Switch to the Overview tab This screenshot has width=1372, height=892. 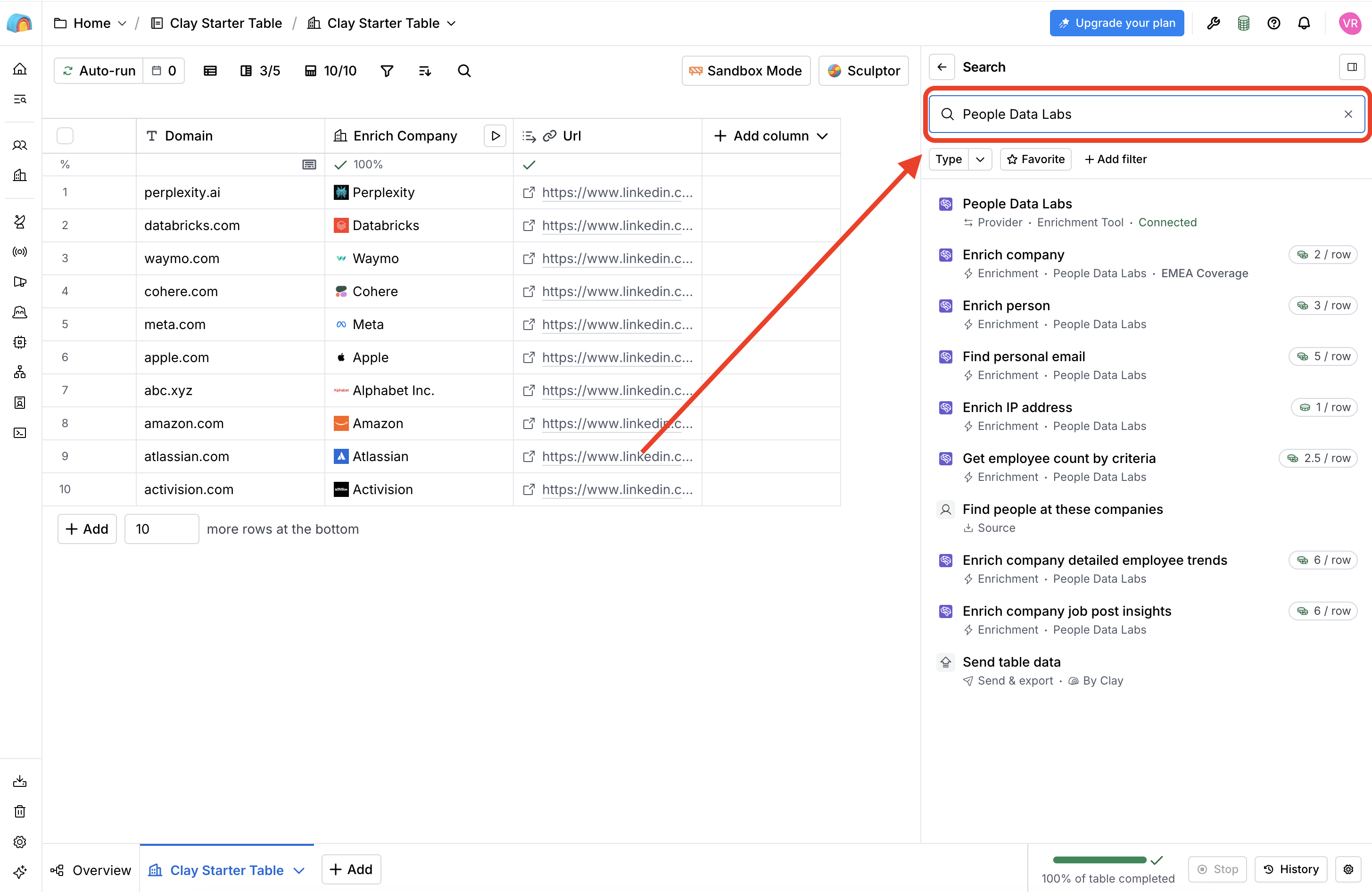pyautogui.click(x=91, y=869)
